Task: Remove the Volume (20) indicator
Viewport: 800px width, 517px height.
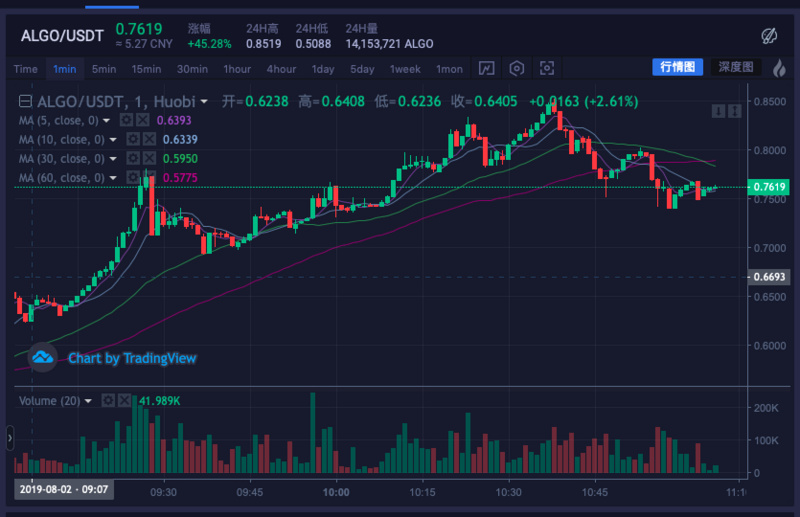Action: click(x=124, y=400)
